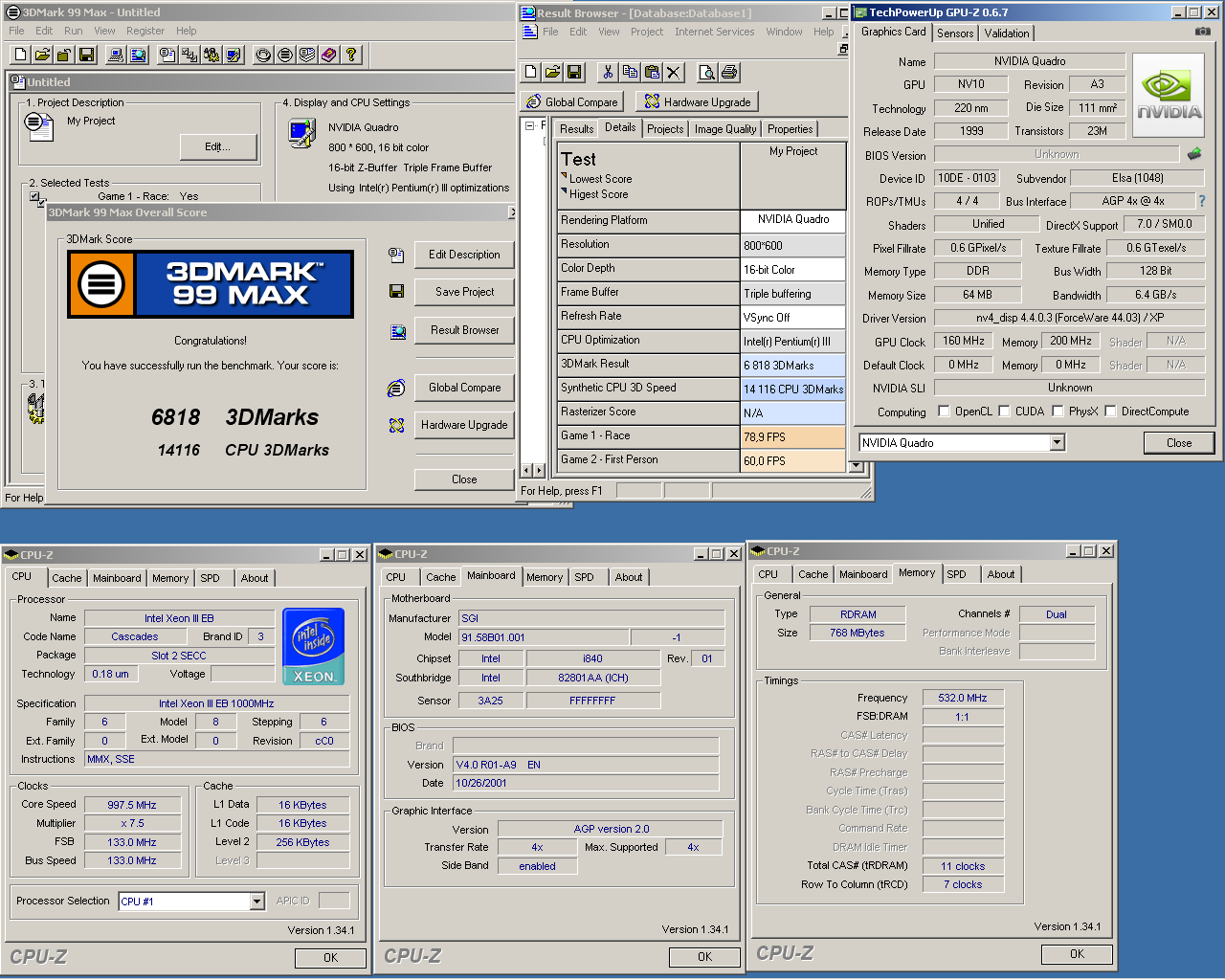The image size is (1225, 980).
Task: Click the BIOS save chip icon in GPU-Z
Action: coord(1193,153)
